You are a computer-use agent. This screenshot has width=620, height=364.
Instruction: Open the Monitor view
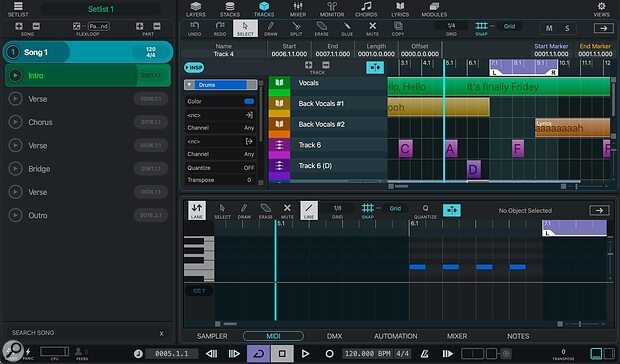(x=332, y=9)
